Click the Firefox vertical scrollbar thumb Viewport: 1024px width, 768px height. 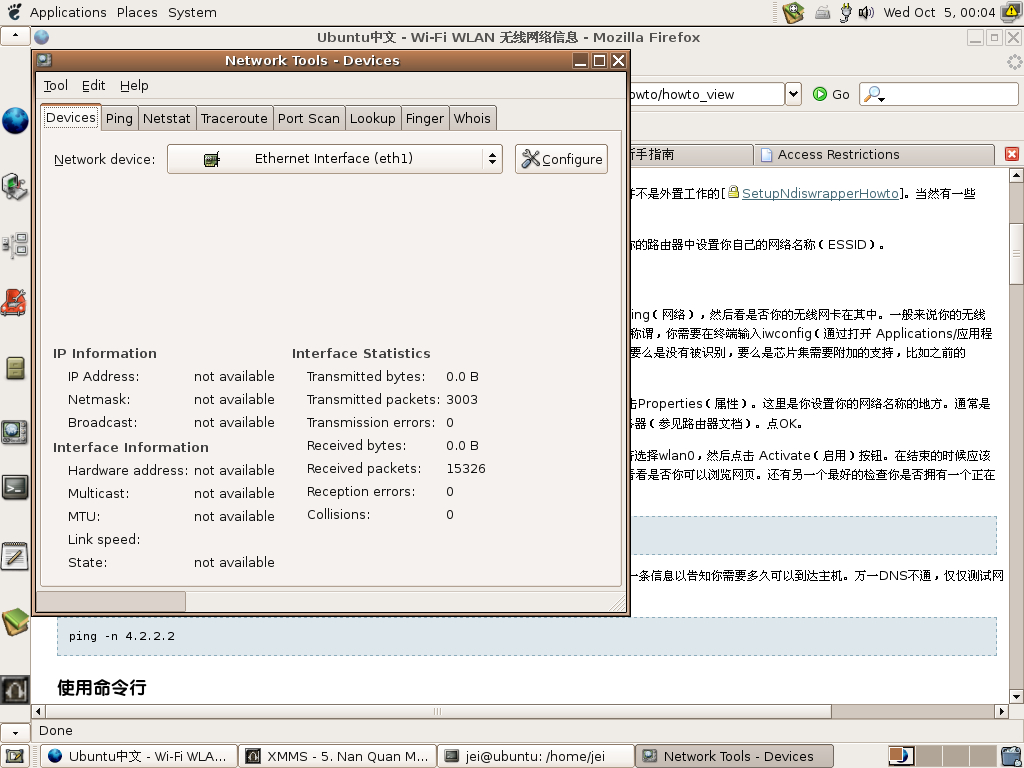pyautogui.click(x=1016, y=253)
